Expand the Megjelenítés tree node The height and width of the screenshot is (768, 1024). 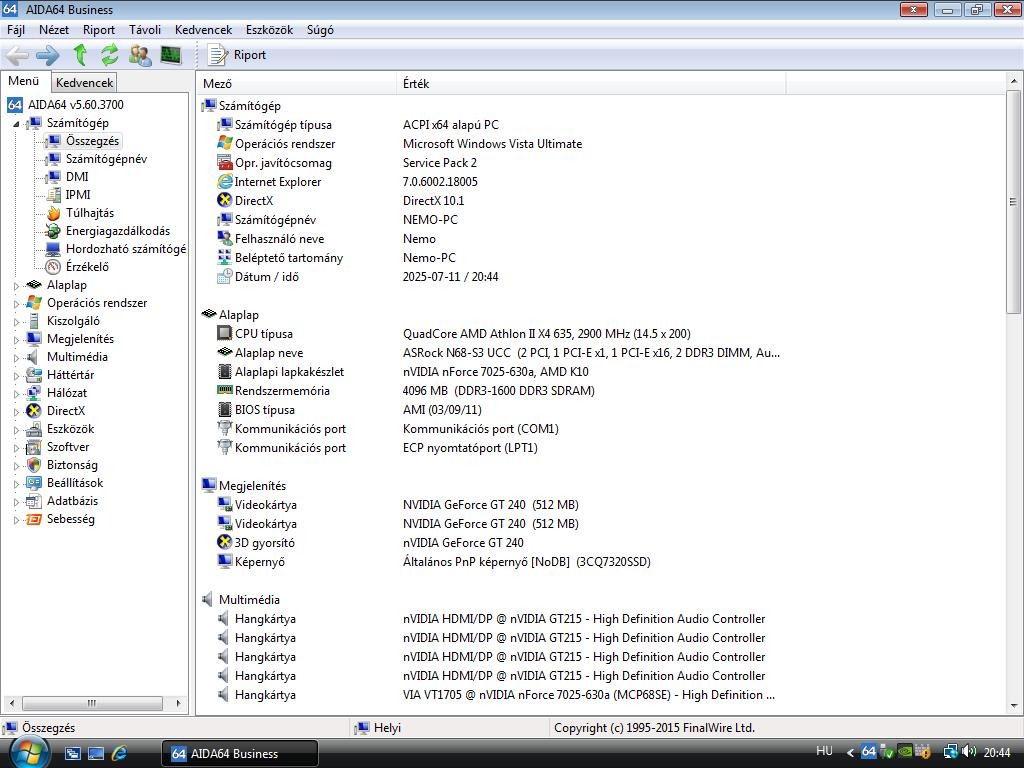tap(16, 340)
